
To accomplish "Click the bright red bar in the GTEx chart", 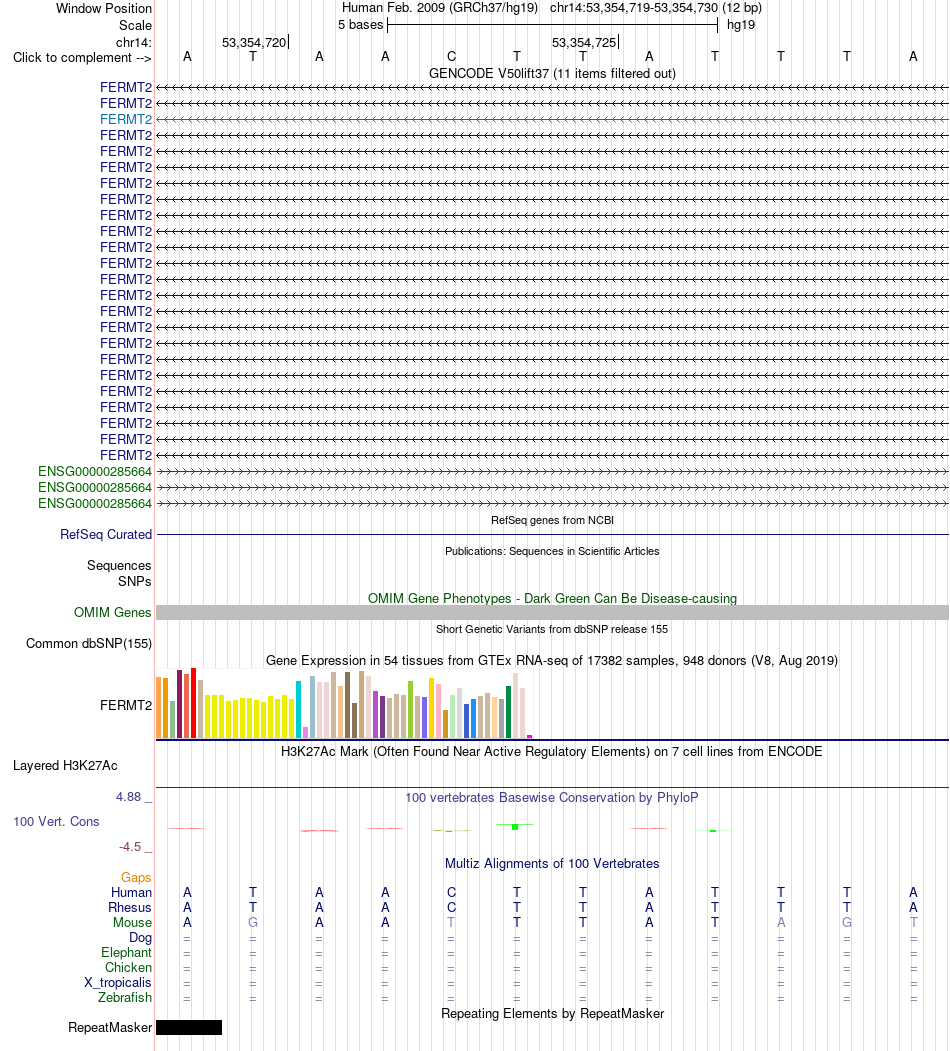I will (x=193, y=703).
